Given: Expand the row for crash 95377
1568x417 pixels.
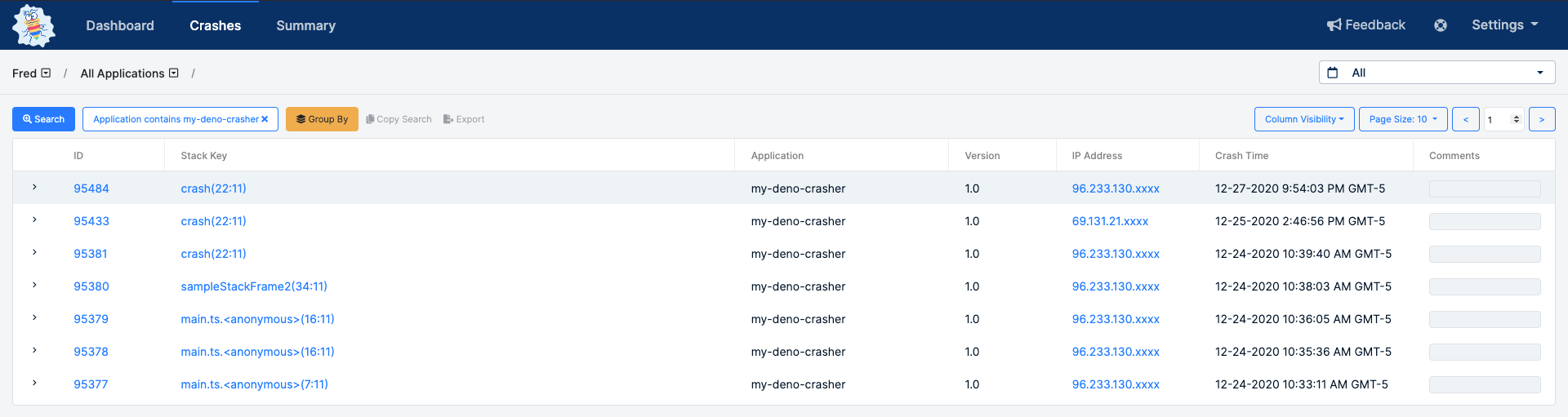Looking at the screenshot, I should (34, 384).
